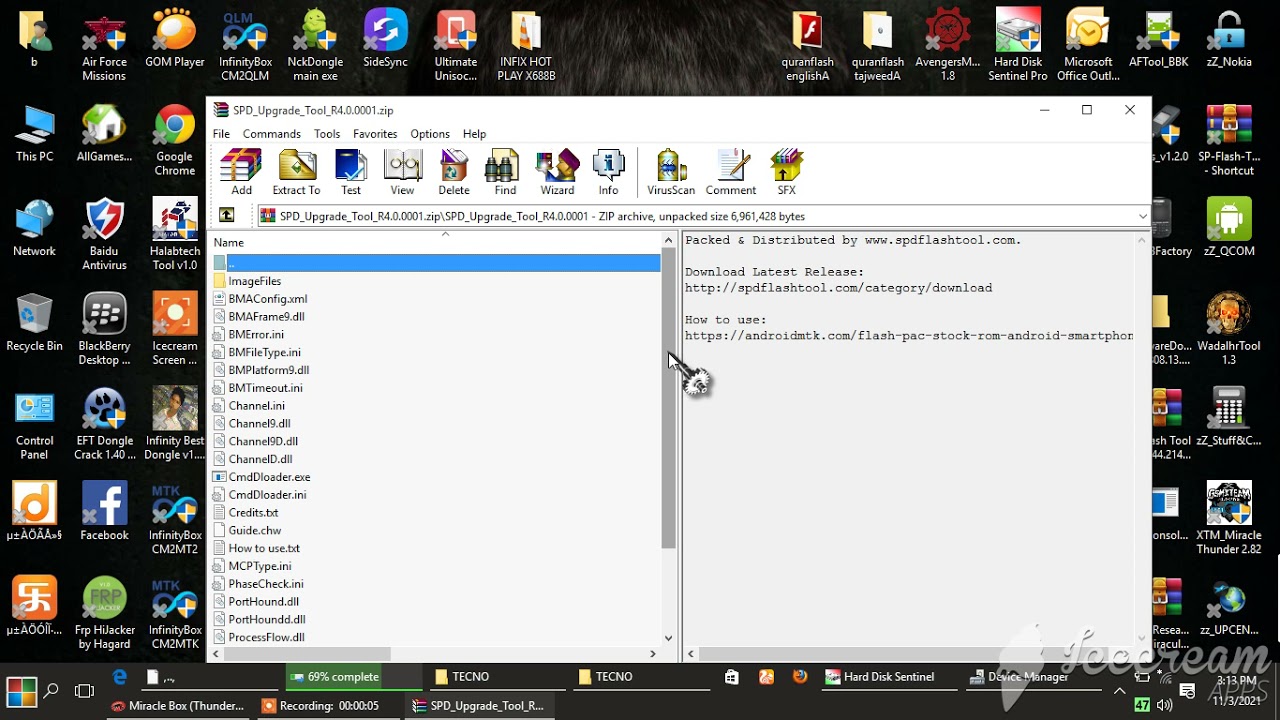Image resolution: width=1280 pixels, height=720 pixels.
Task: Open the Favorites menu
Action: point(375,134)
